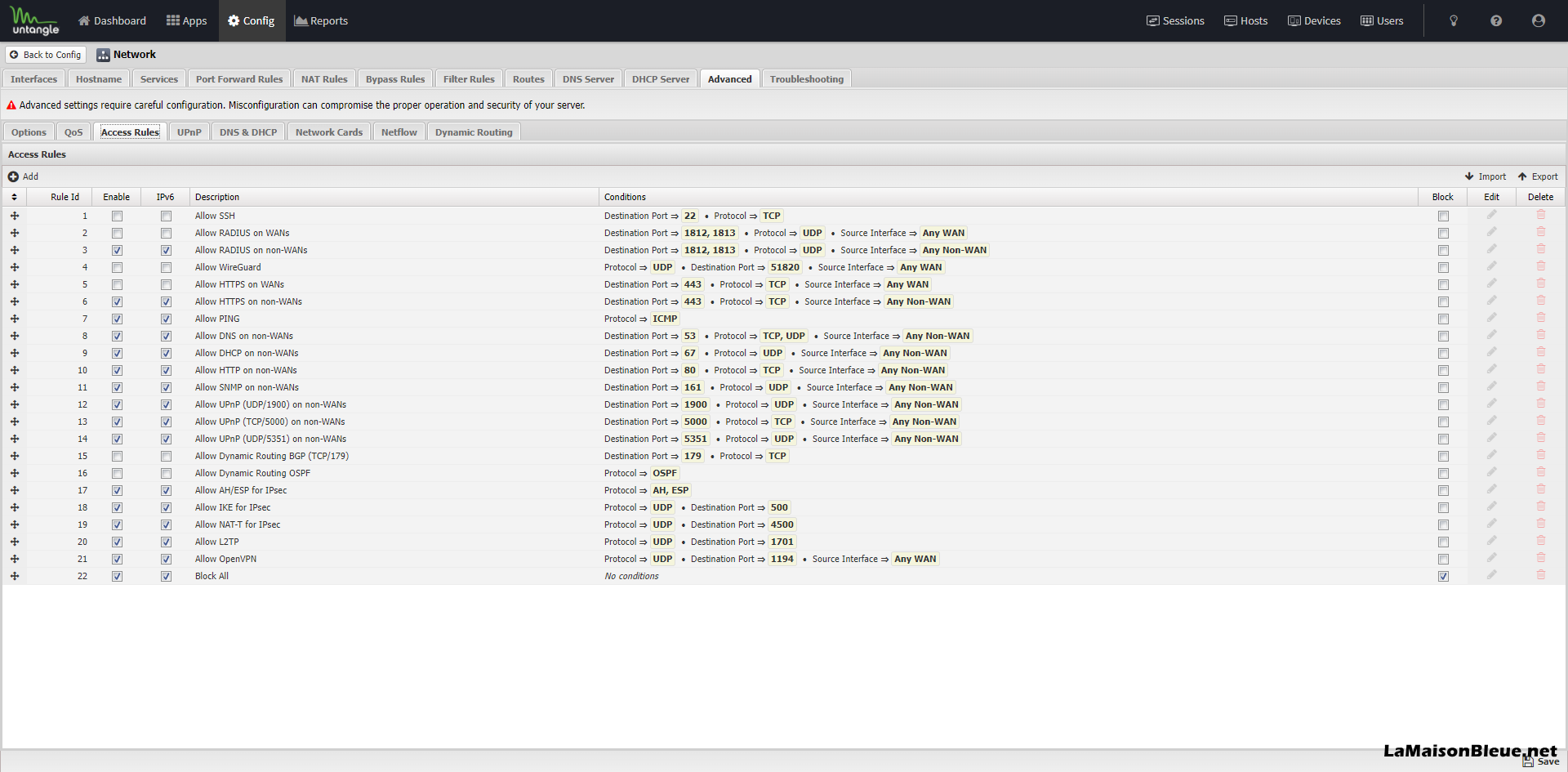
Task: Add a new access rule
Action: (x=24, y=176)
